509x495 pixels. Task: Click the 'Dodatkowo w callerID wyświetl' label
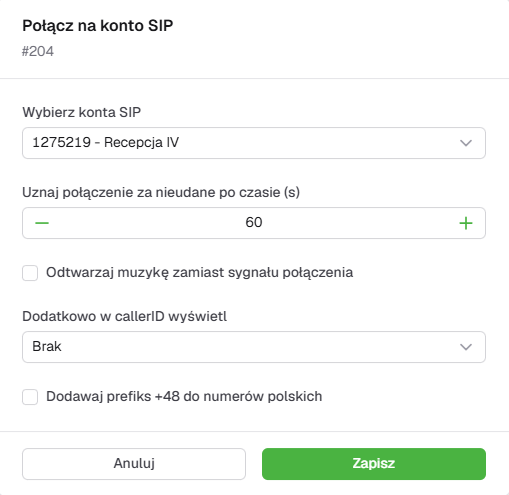tap(124, 316)
